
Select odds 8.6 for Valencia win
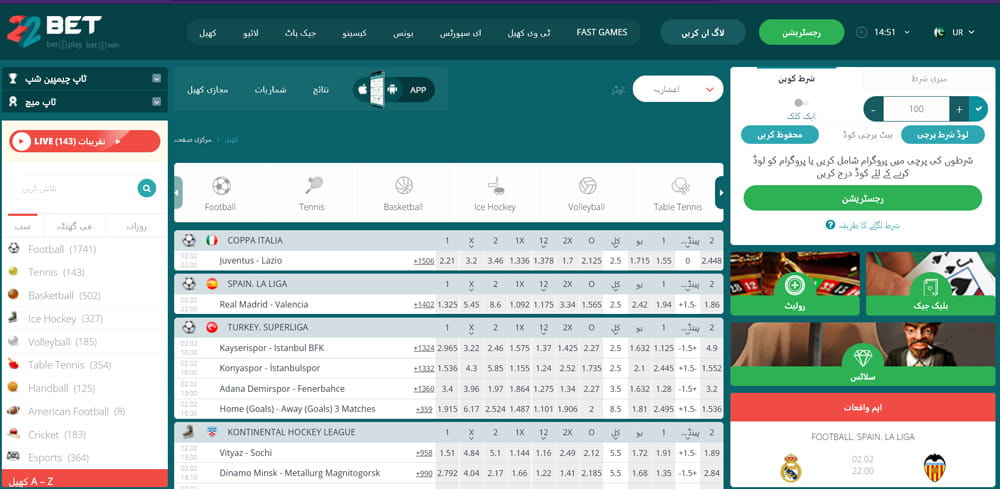(x=495, y=305)
